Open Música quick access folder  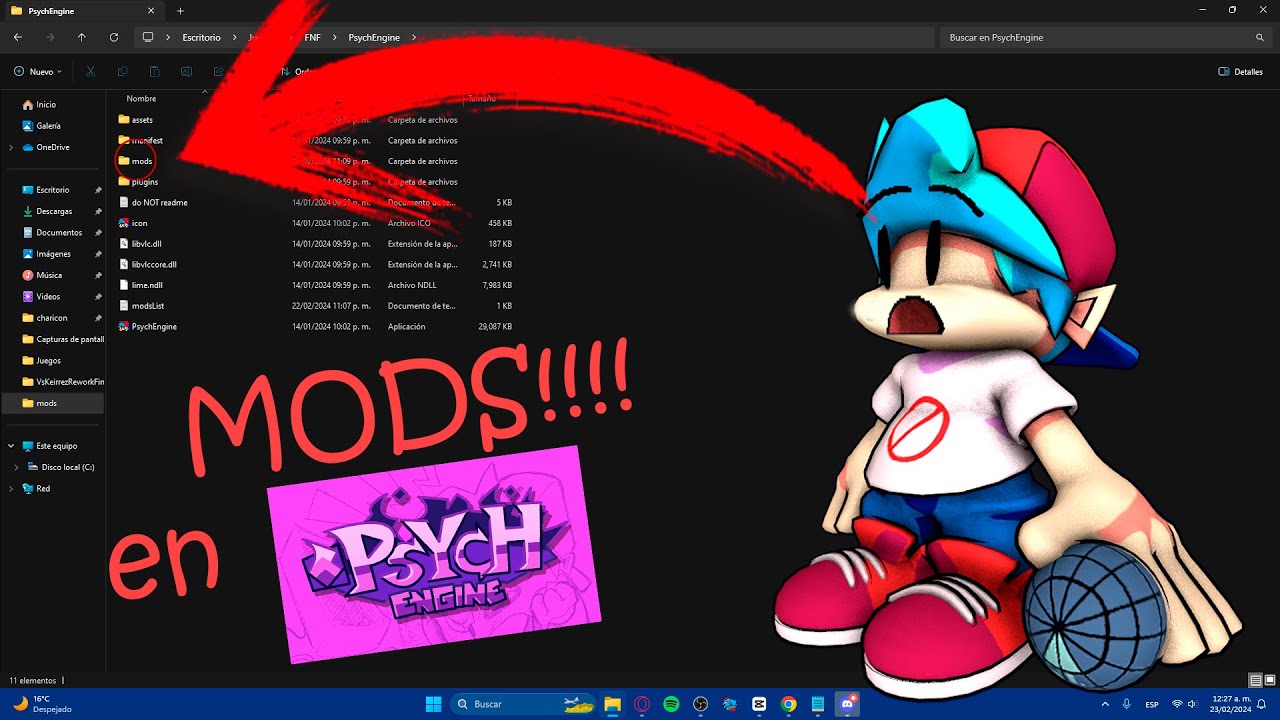(x=49, y=275)
